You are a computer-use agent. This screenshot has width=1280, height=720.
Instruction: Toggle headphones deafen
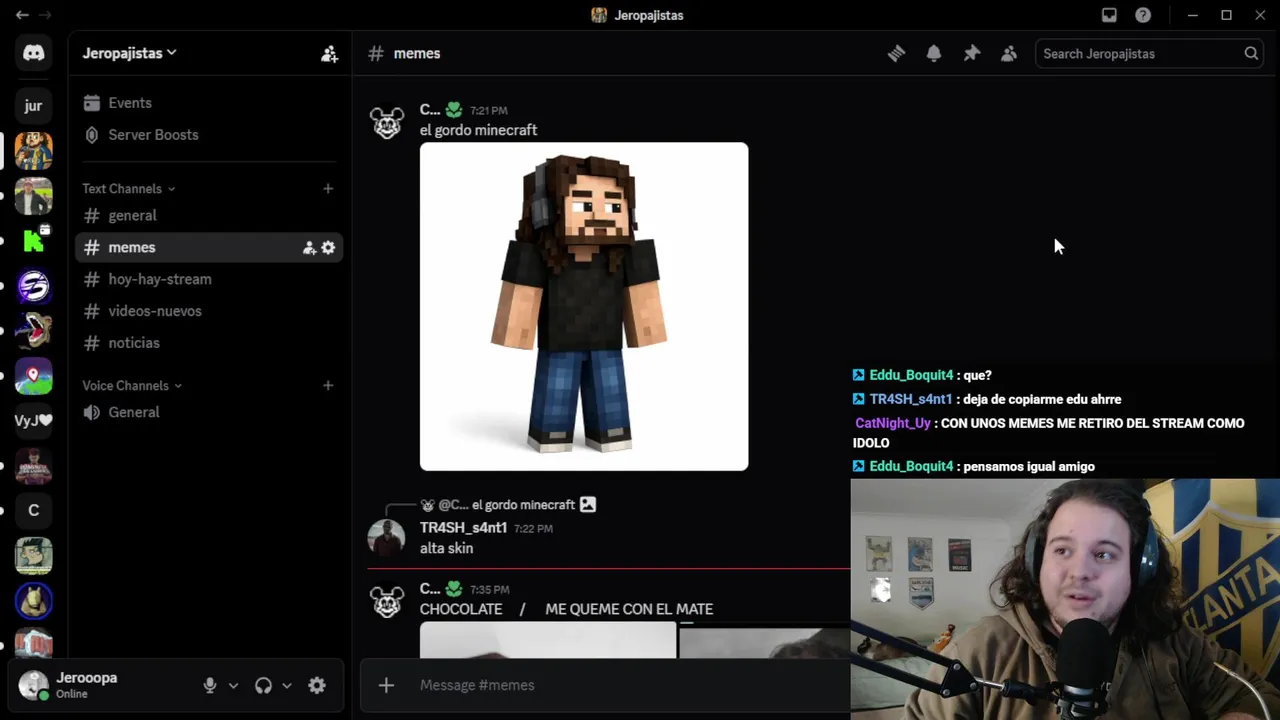[263, 685]
